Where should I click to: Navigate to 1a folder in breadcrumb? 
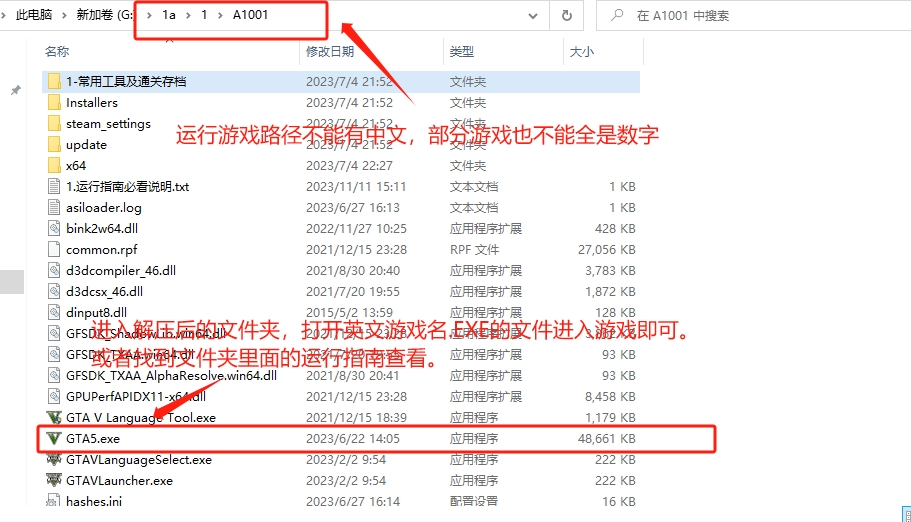tap(168, 15)
